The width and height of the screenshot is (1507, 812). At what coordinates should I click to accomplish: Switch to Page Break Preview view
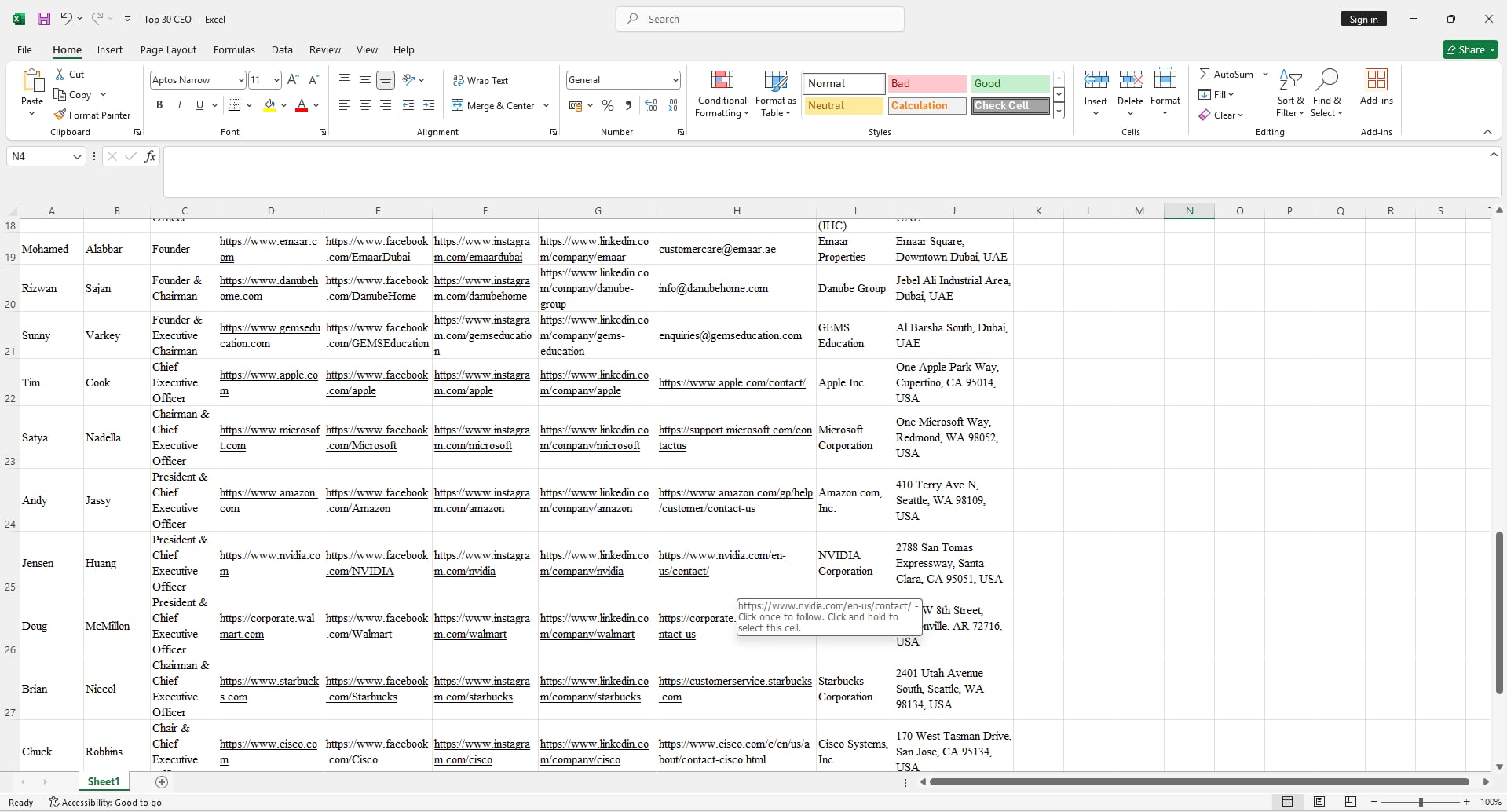(x=1351, y=802)
